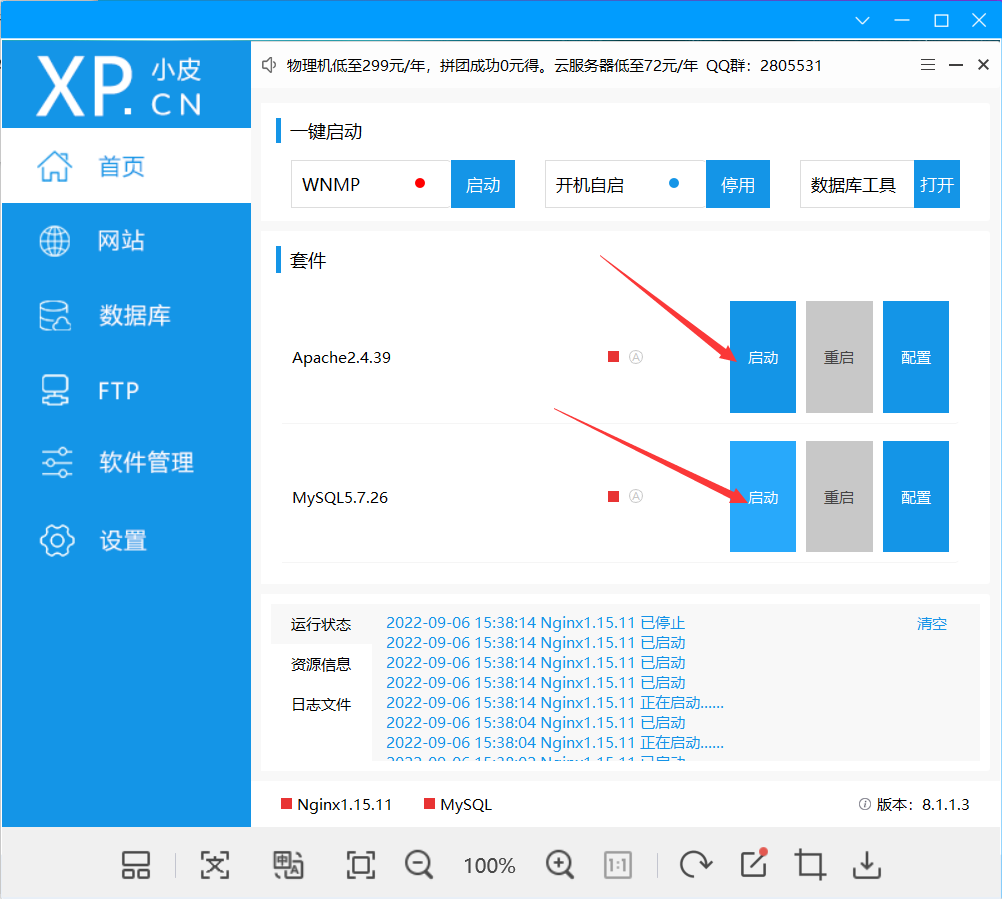This screenshot has width=1002, height=899.
Task: Click the version info icon
Action: [865, 804]
